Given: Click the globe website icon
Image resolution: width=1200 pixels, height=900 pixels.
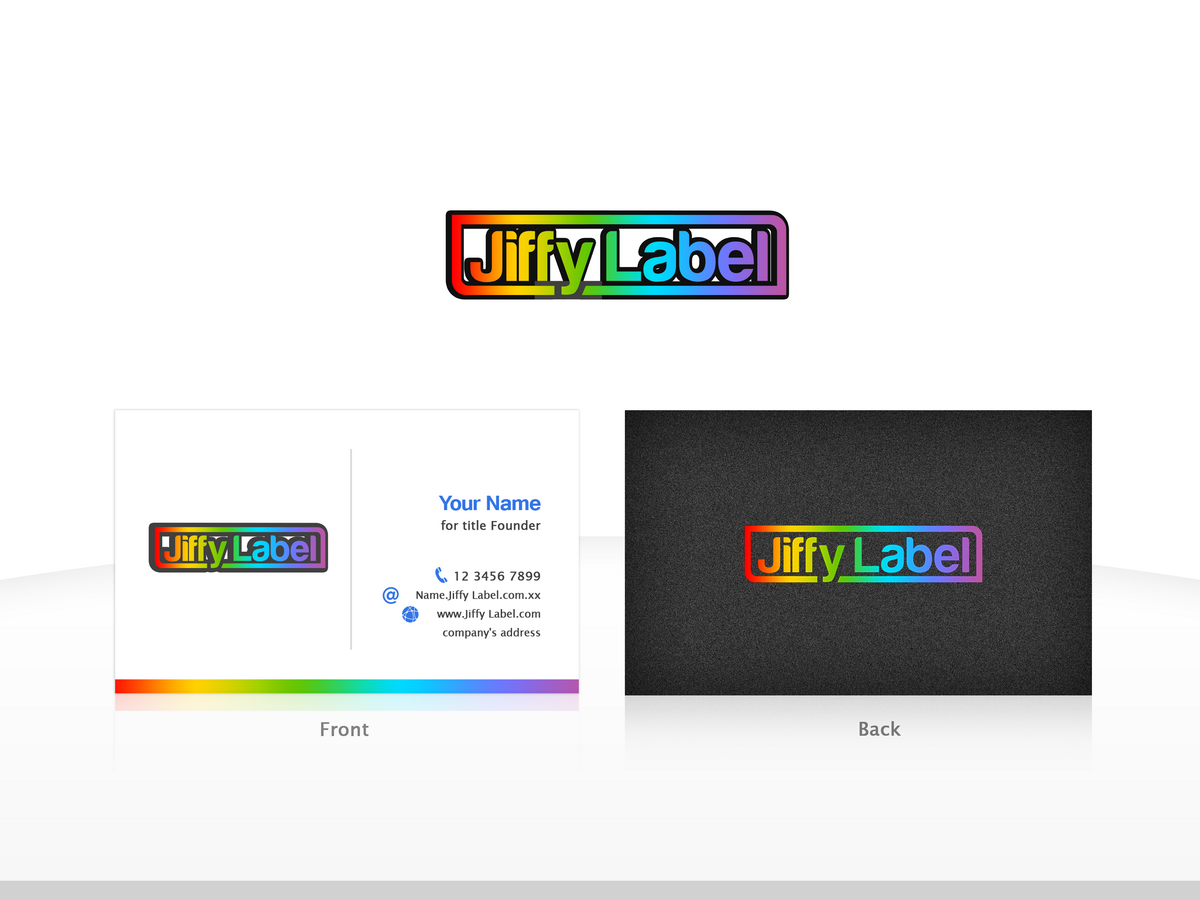Looking at the screenshot, I should [410, 614].
